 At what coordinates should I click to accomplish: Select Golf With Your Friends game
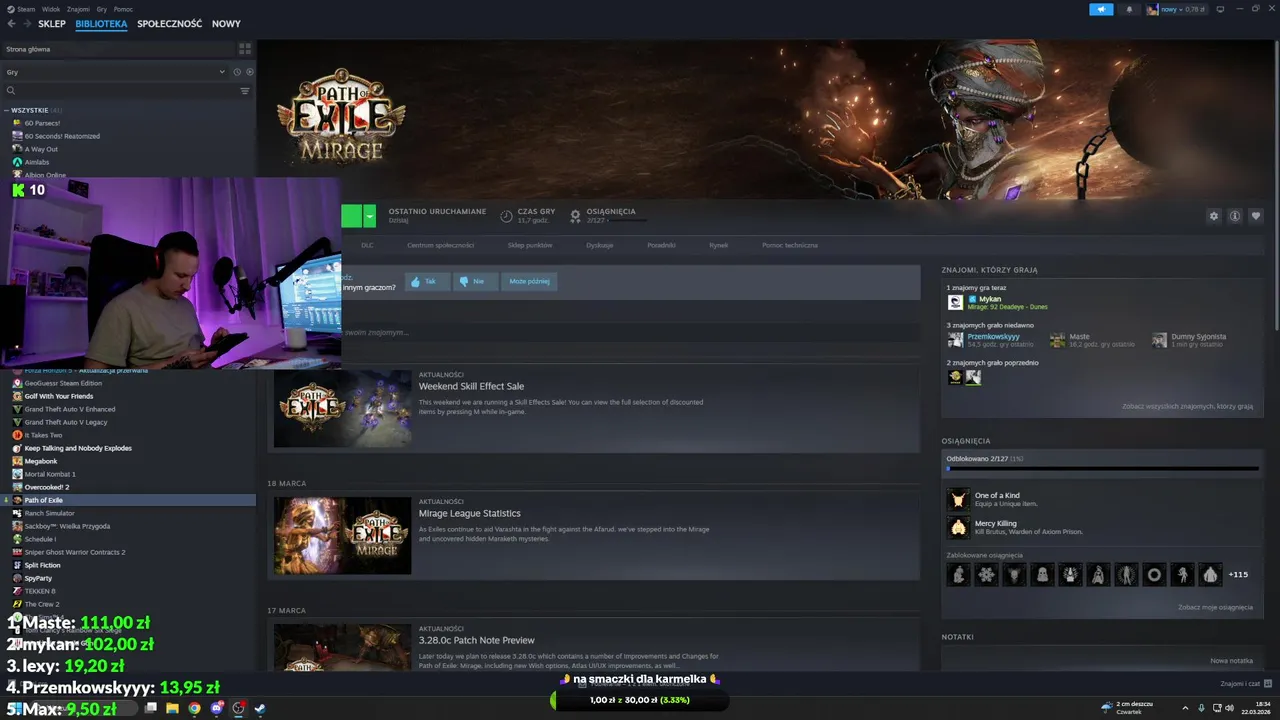(58, 396)
